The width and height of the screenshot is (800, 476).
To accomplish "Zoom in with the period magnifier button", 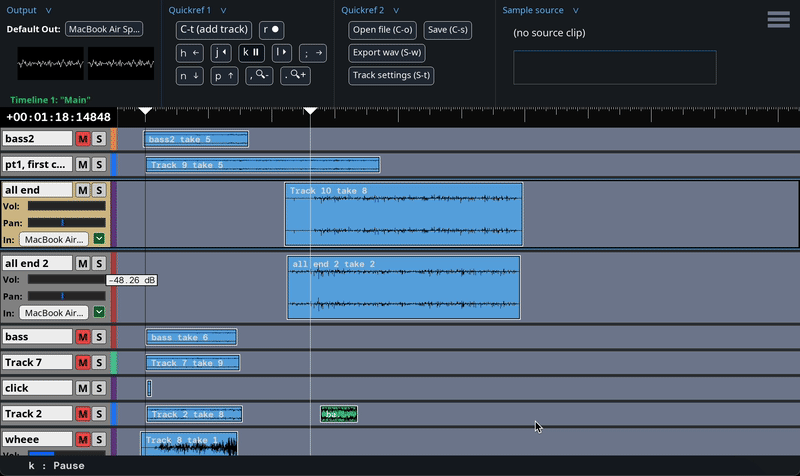I will pos(295,76).
